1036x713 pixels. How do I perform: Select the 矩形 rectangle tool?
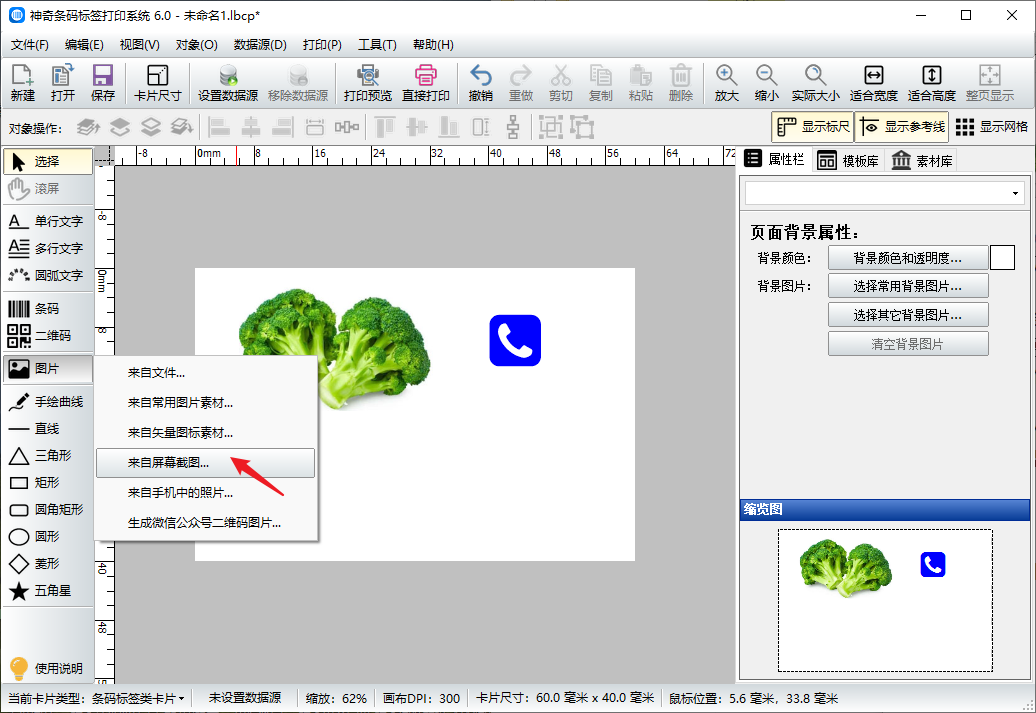pyautogui.click(x=48, y=483)
